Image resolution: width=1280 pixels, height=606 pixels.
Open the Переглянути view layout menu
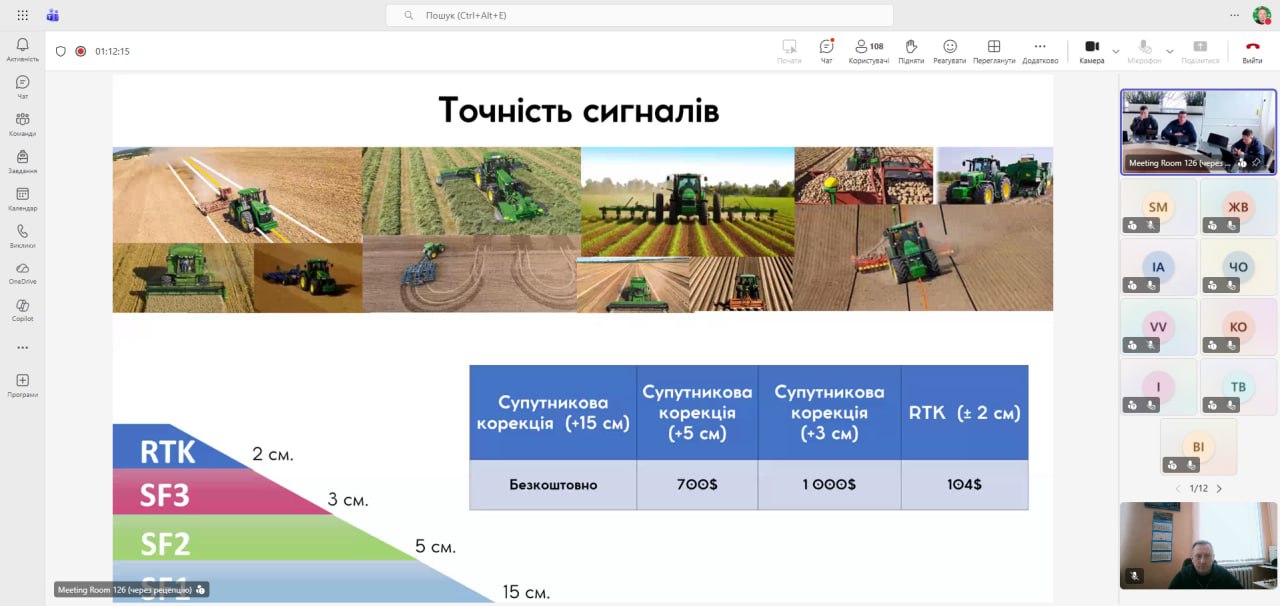(994, 50)
